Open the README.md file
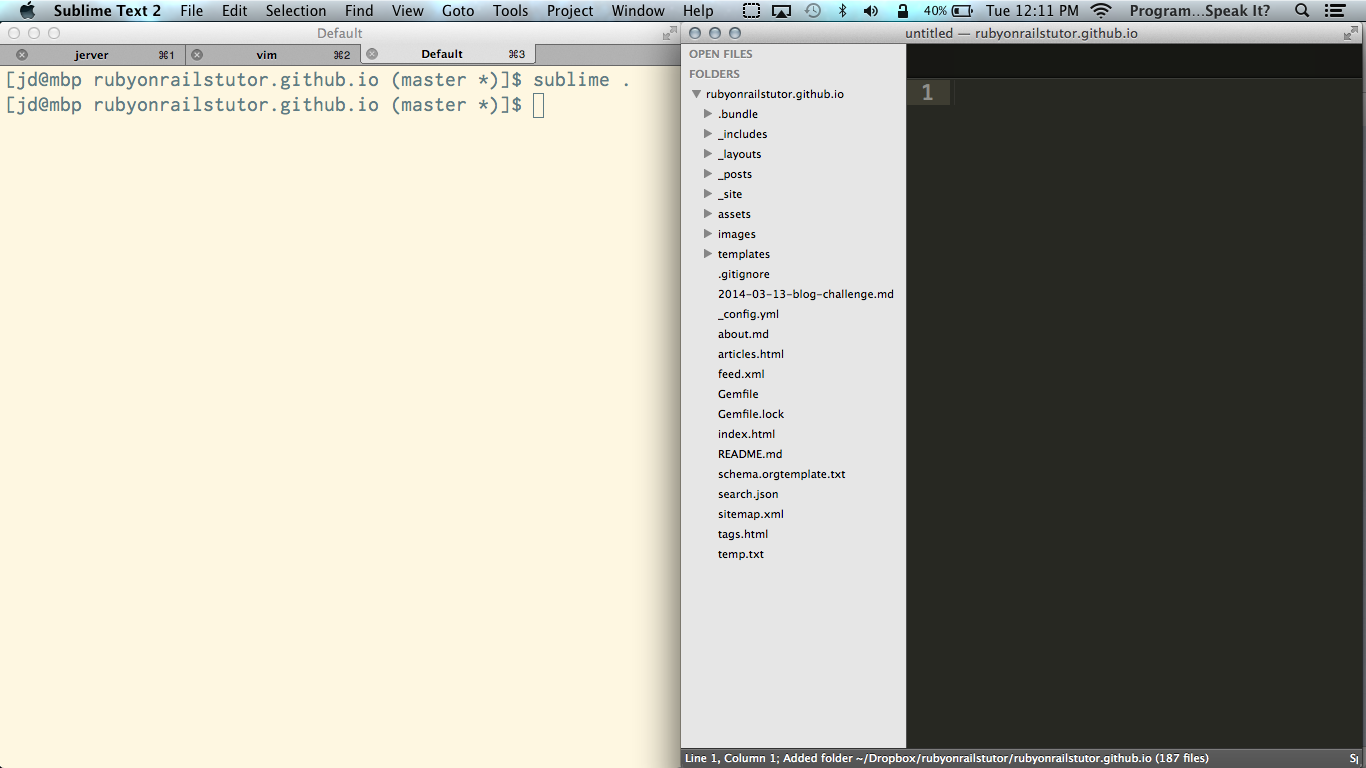The height and width of the screenshot is (768, 1366). (750, 454)
